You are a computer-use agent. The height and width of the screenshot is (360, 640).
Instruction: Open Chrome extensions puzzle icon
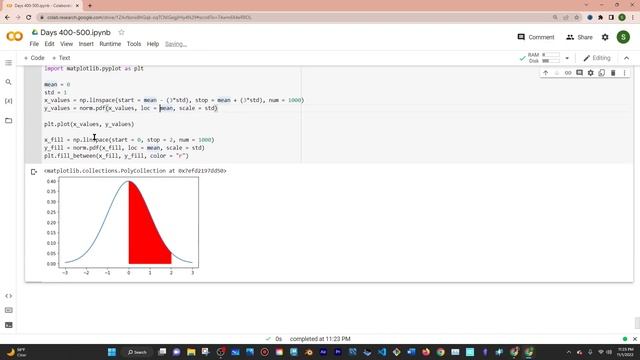point(600,18)
